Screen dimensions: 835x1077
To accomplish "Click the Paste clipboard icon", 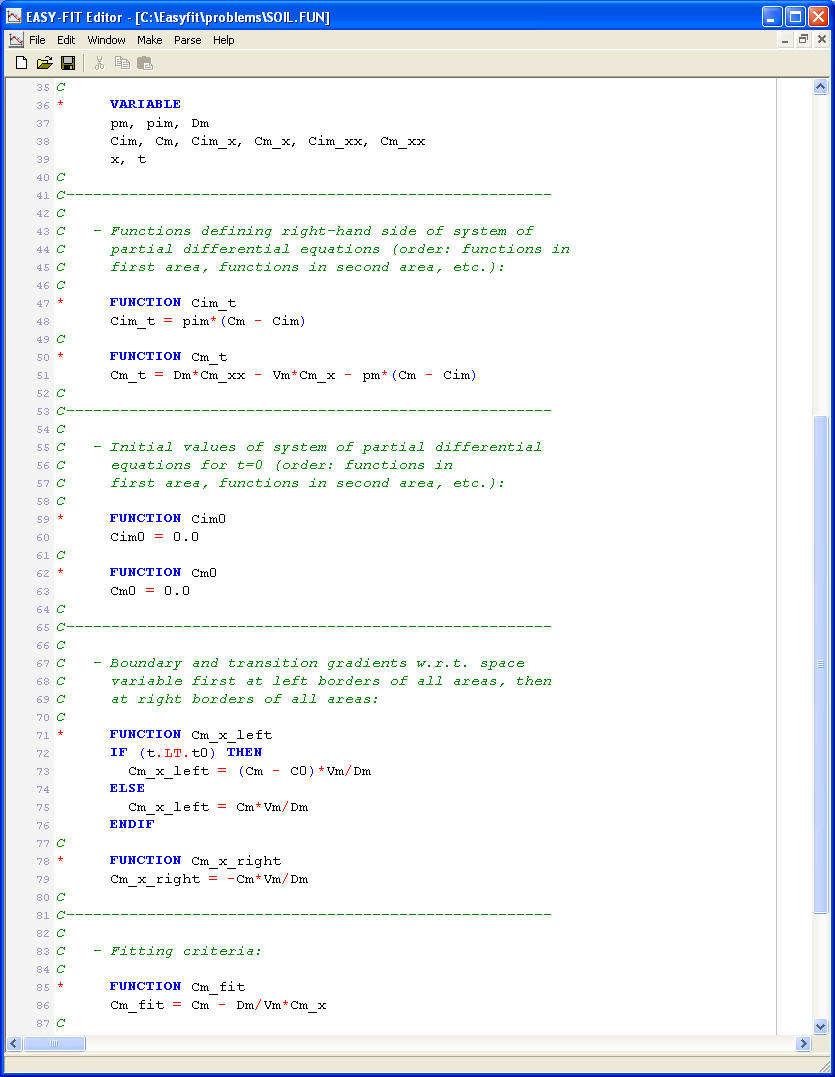I will 145,63.
